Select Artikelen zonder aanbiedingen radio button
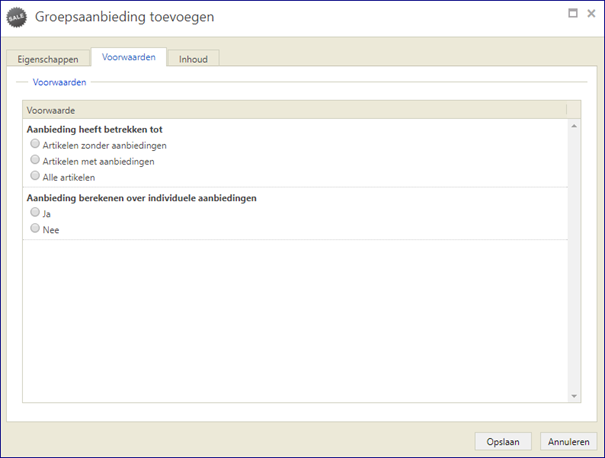Image resolution: width=605 pixels, height=458 pixels. [x=35, y=144]
